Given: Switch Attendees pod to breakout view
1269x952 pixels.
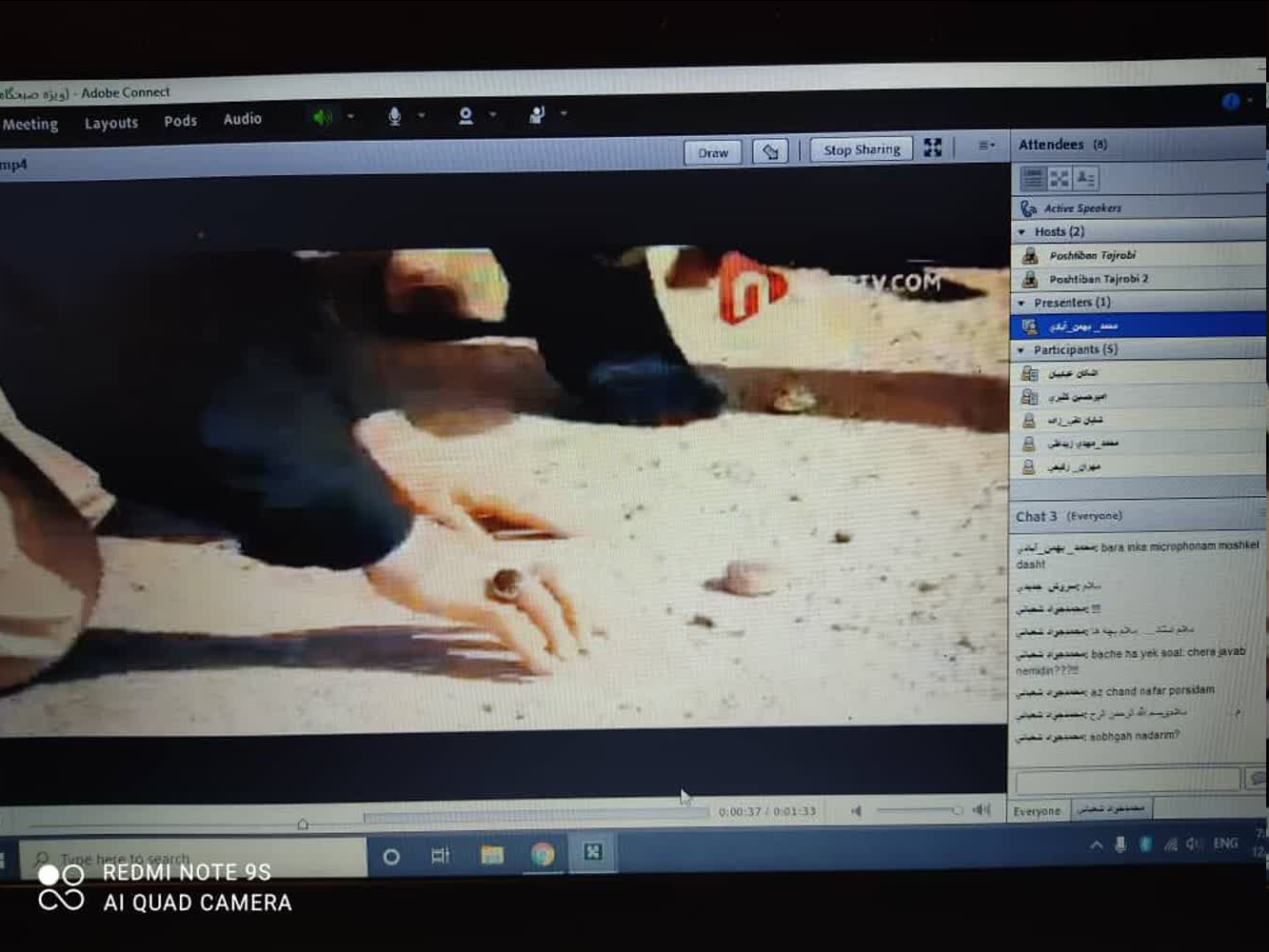Looking at the screenshot, I should pyautogui.click(x=1059, y=178).
